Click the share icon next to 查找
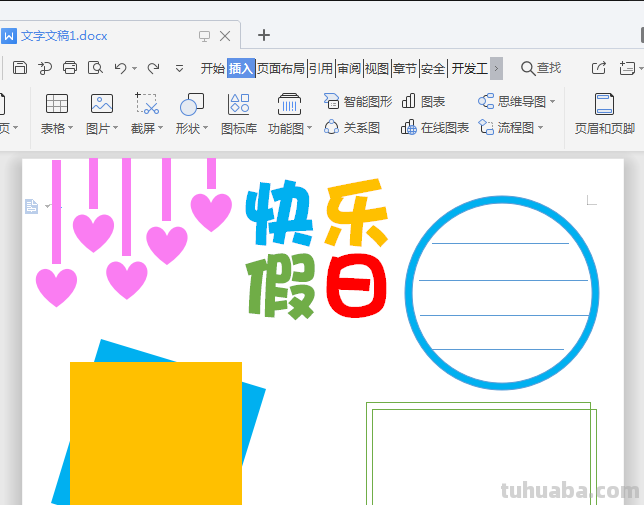This screenshot has width=644, height=505. click(x=598, y=68)
